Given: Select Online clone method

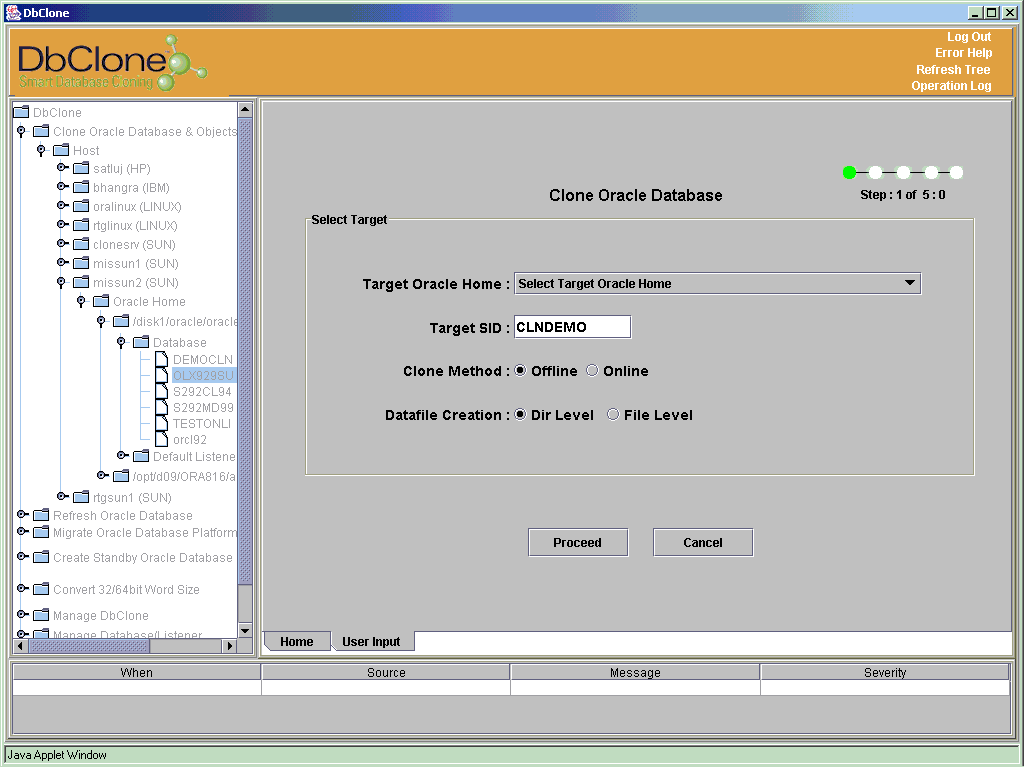Looking at the screenshot, I should pos(592,370).
